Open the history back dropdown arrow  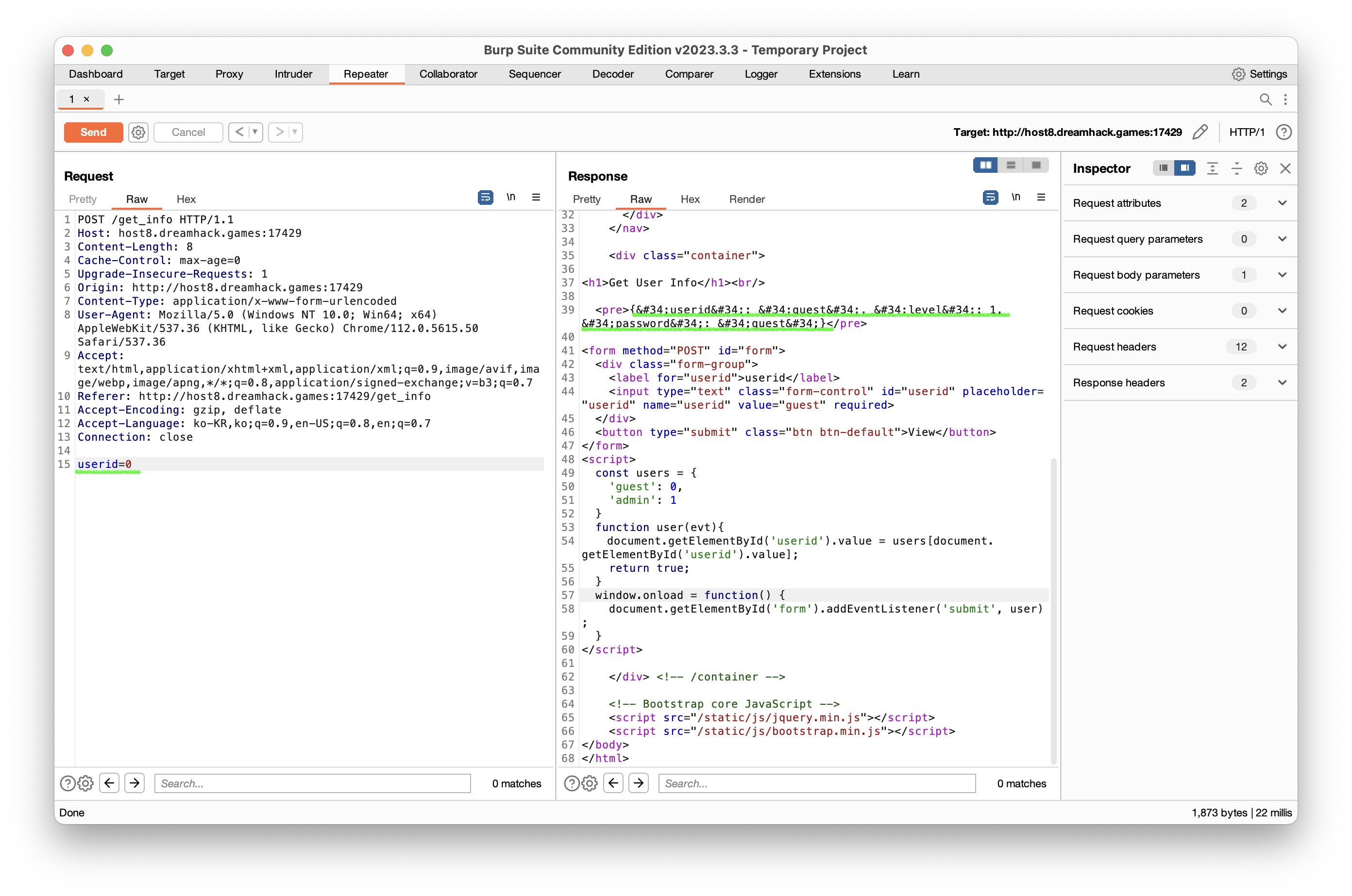(255, 132)
